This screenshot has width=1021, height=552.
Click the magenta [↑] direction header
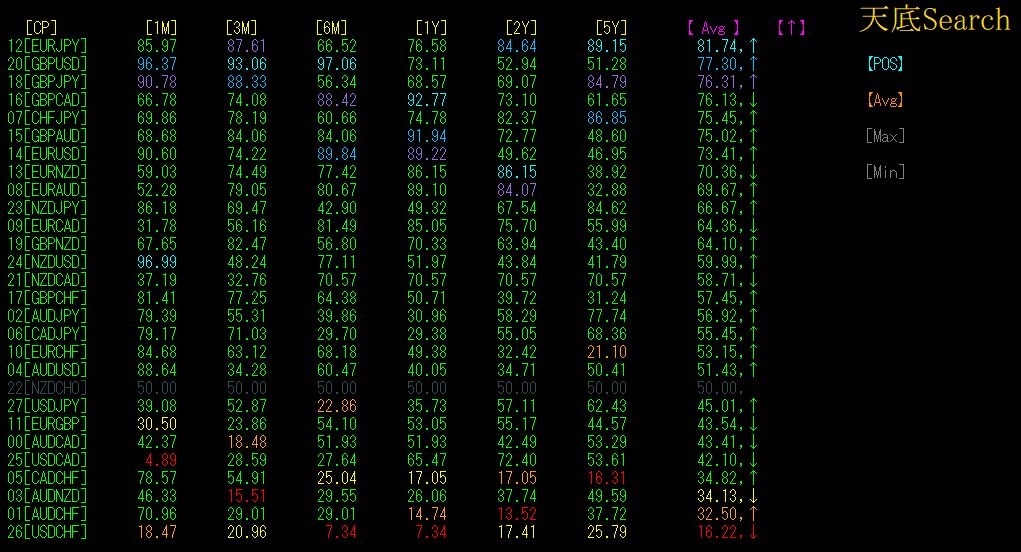coord(791,28)
